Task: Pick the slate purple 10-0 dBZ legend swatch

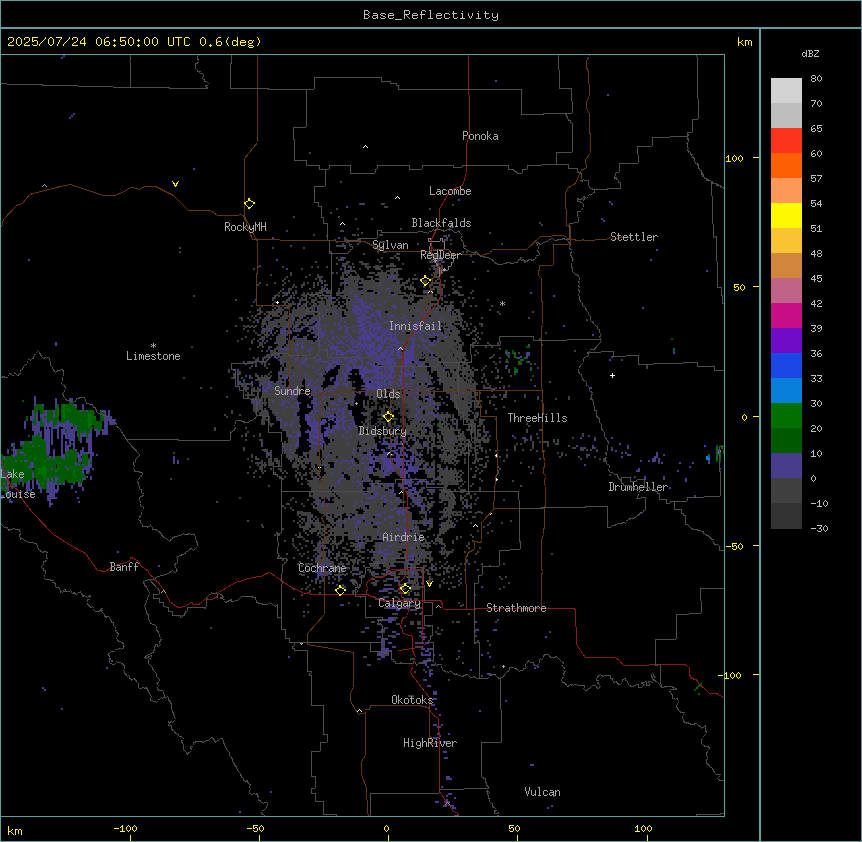Action: 786,466
